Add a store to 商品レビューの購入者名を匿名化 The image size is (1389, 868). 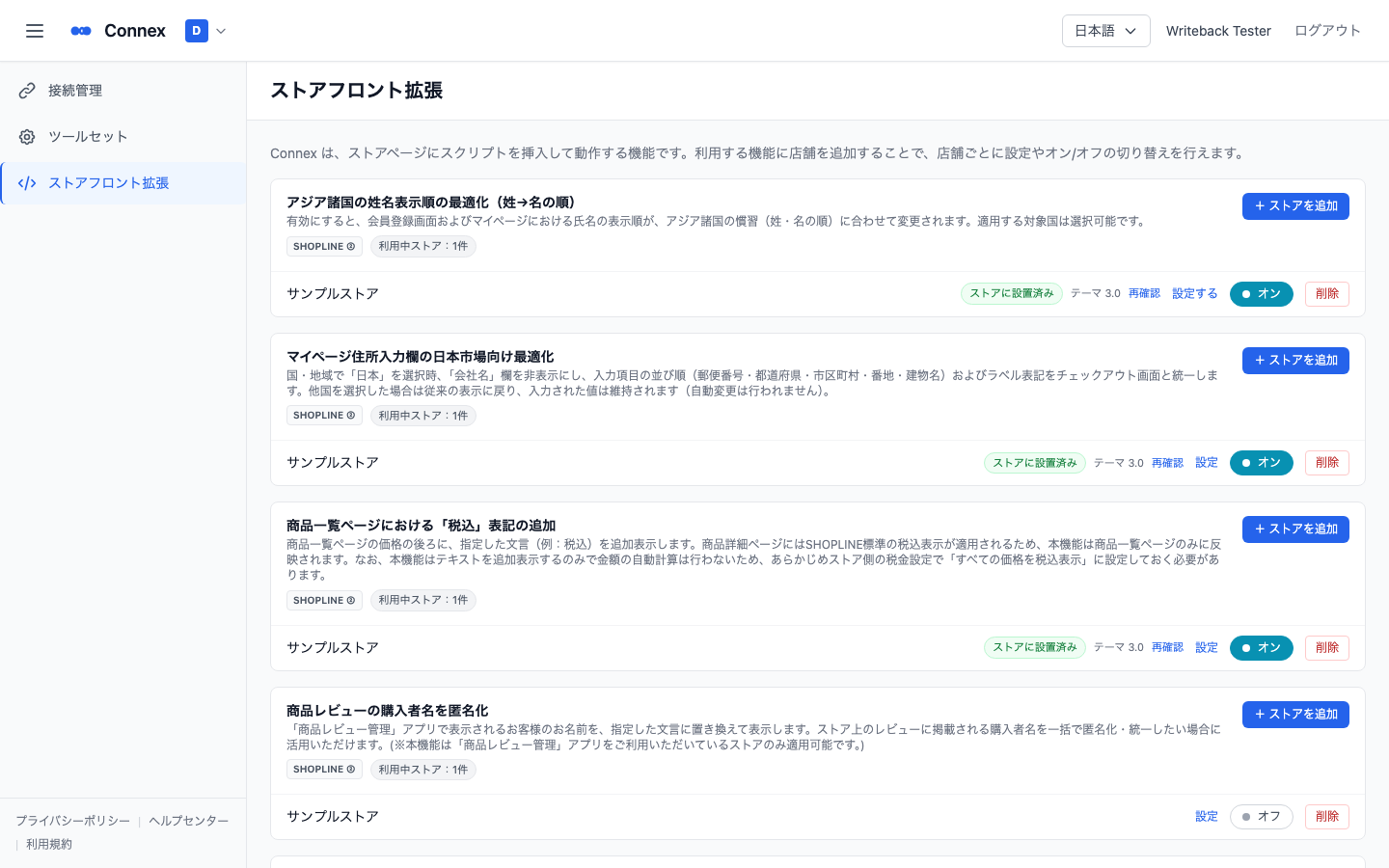tap(1295, 715)
